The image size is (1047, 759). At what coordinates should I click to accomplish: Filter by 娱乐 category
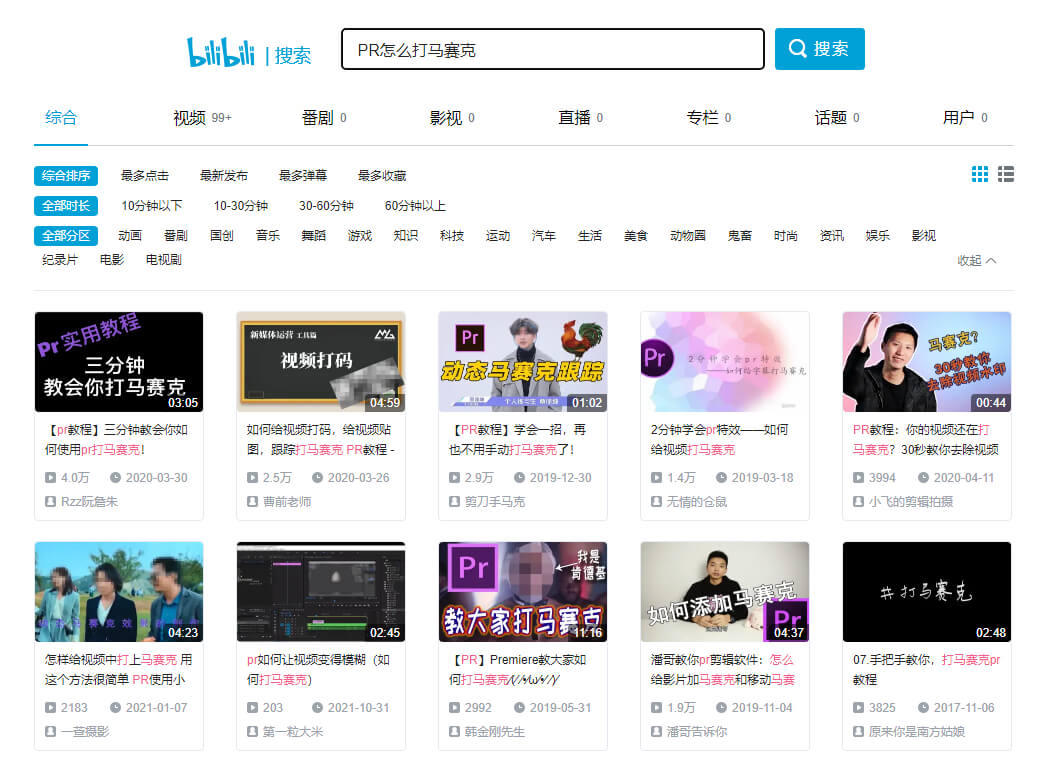[x=877, y=236]
